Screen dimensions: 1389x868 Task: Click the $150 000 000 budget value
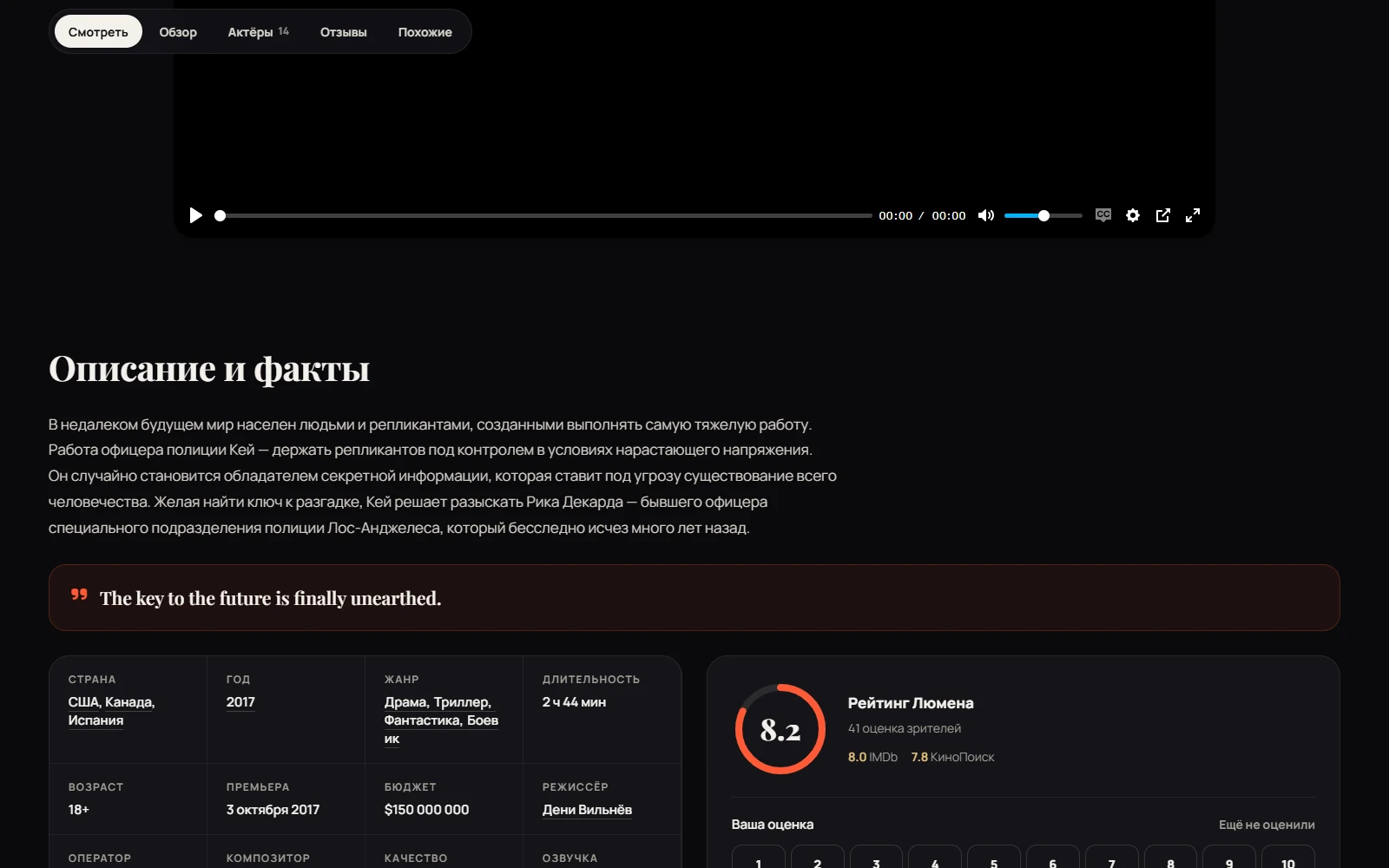click(426, 810)
